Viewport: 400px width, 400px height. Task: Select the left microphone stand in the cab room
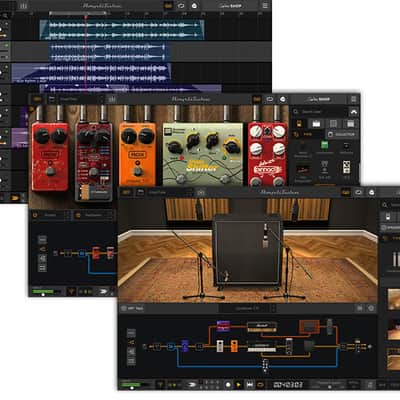click(201, 270)
